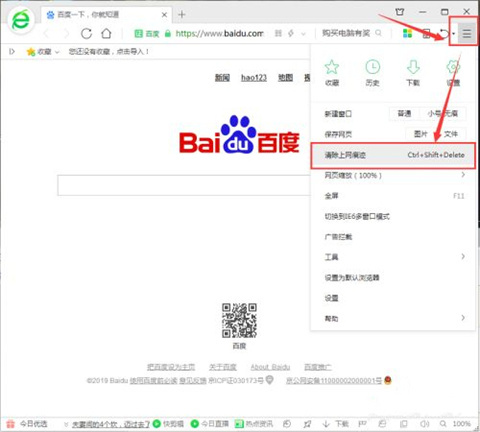Viewport: 480px width, 432px height.
Task: Open 收藏 star icon in the menu
Action: pyautogui.click(x=332, y=73)
